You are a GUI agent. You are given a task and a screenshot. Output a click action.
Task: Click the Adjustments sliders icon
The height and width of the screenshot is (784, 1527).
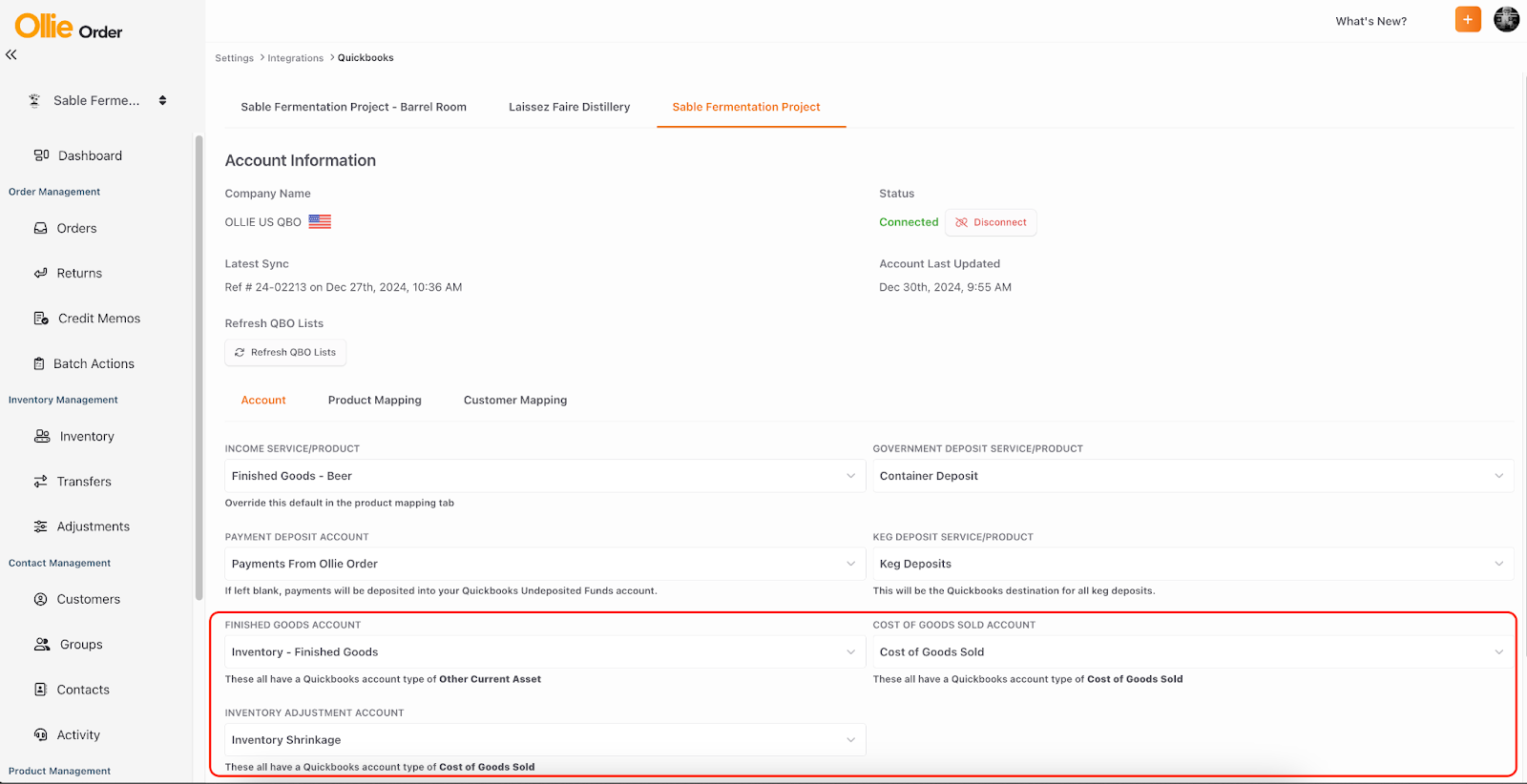(40, 526)
